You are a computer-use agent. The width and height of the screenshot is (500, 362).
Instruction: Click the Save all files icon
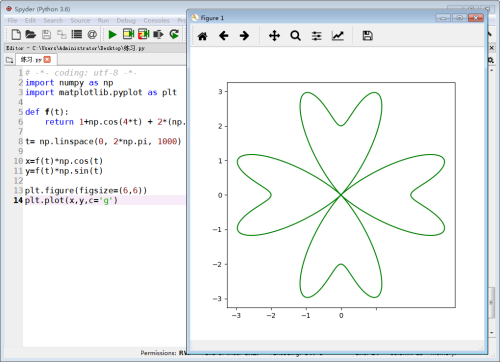tap(62, 34)
